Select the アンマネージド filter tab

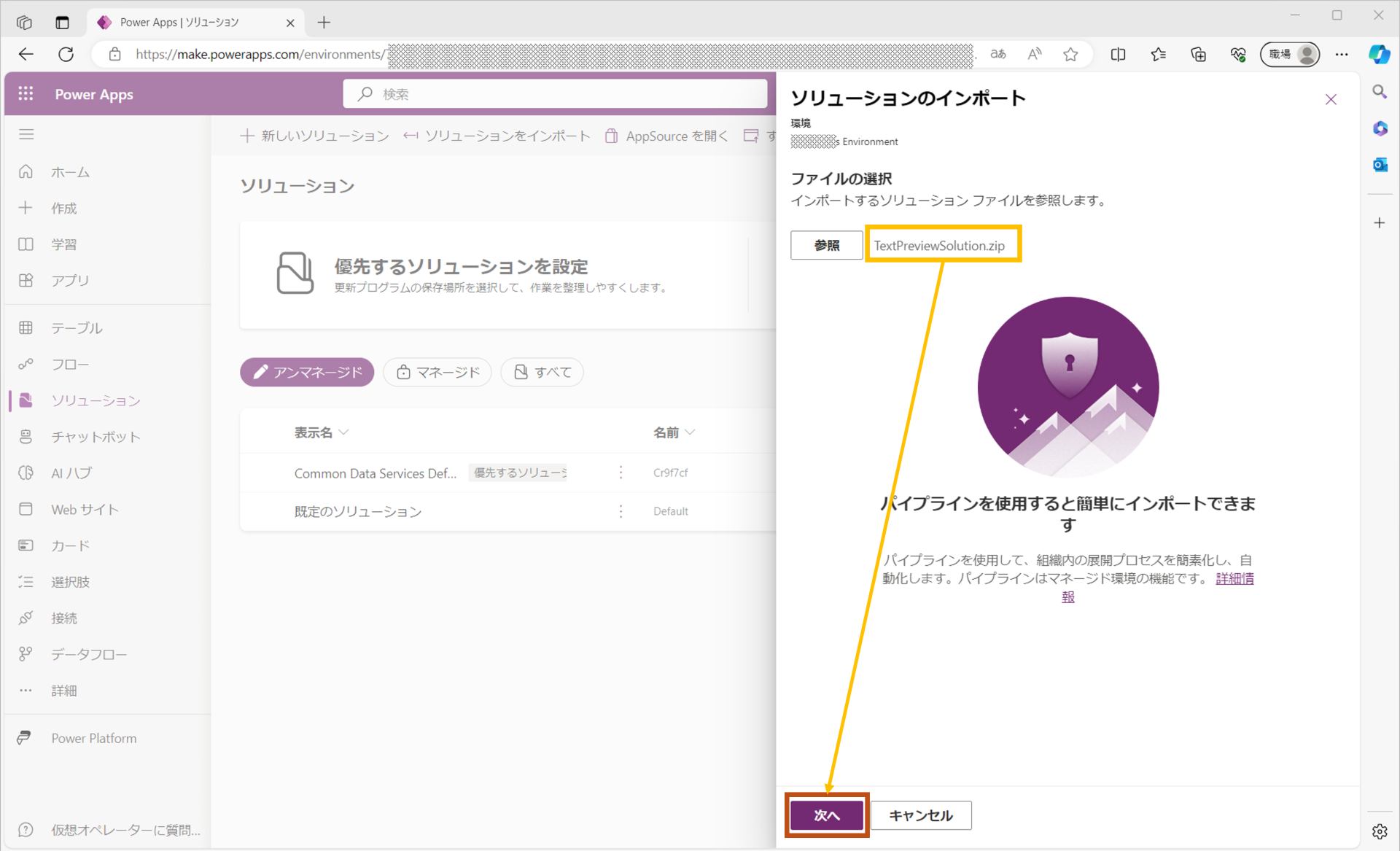[x=307, y=372]
